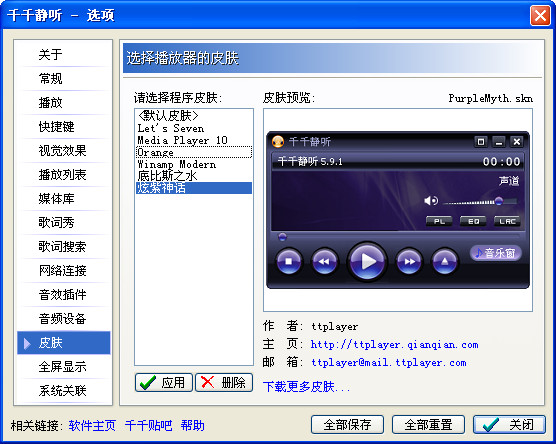This screenshot has height=444, width=556.
Task: Open 网络连接 network connection settings
Action: click(64, 271)
